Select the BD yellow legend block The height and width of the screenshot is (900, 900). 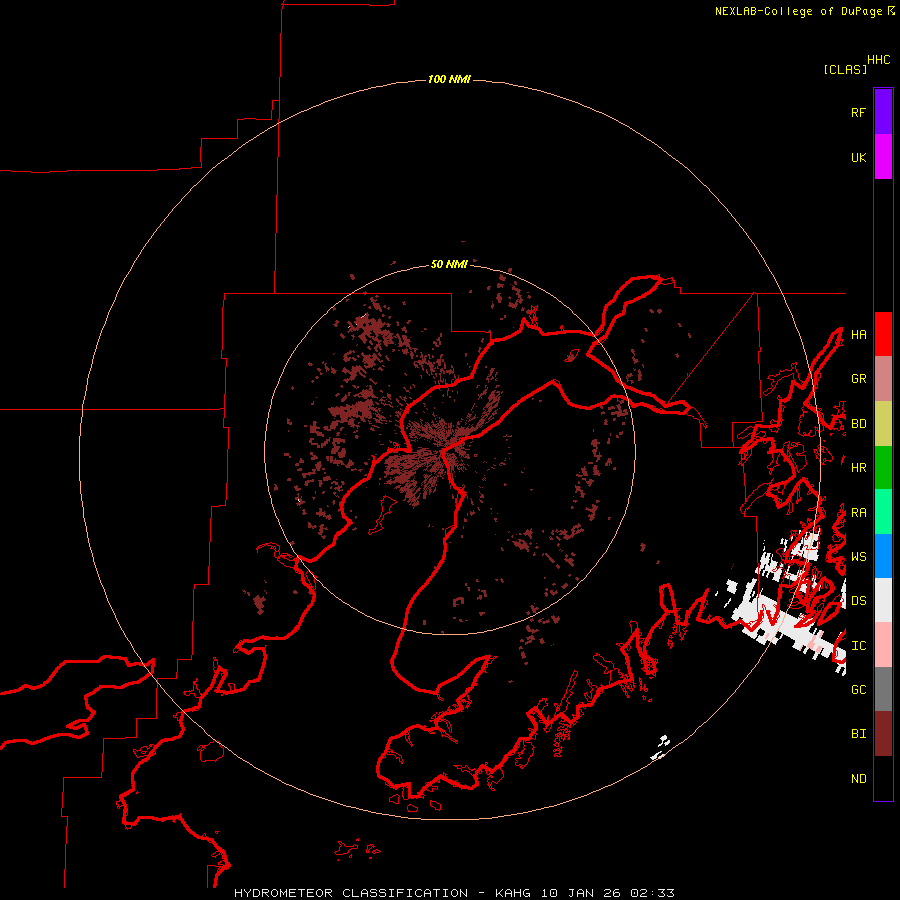[x=883, y=424]
